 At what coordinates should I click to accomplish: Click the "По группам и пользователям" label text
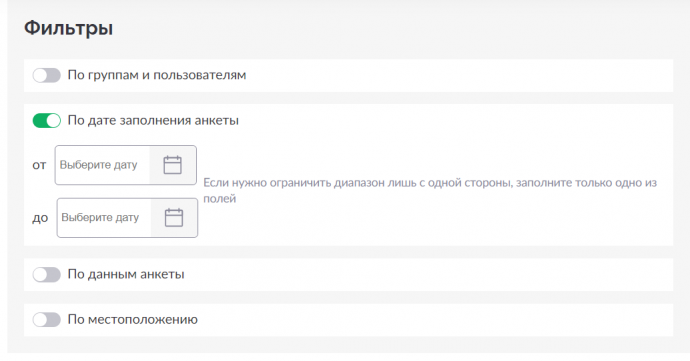click(x=157, y=75)
